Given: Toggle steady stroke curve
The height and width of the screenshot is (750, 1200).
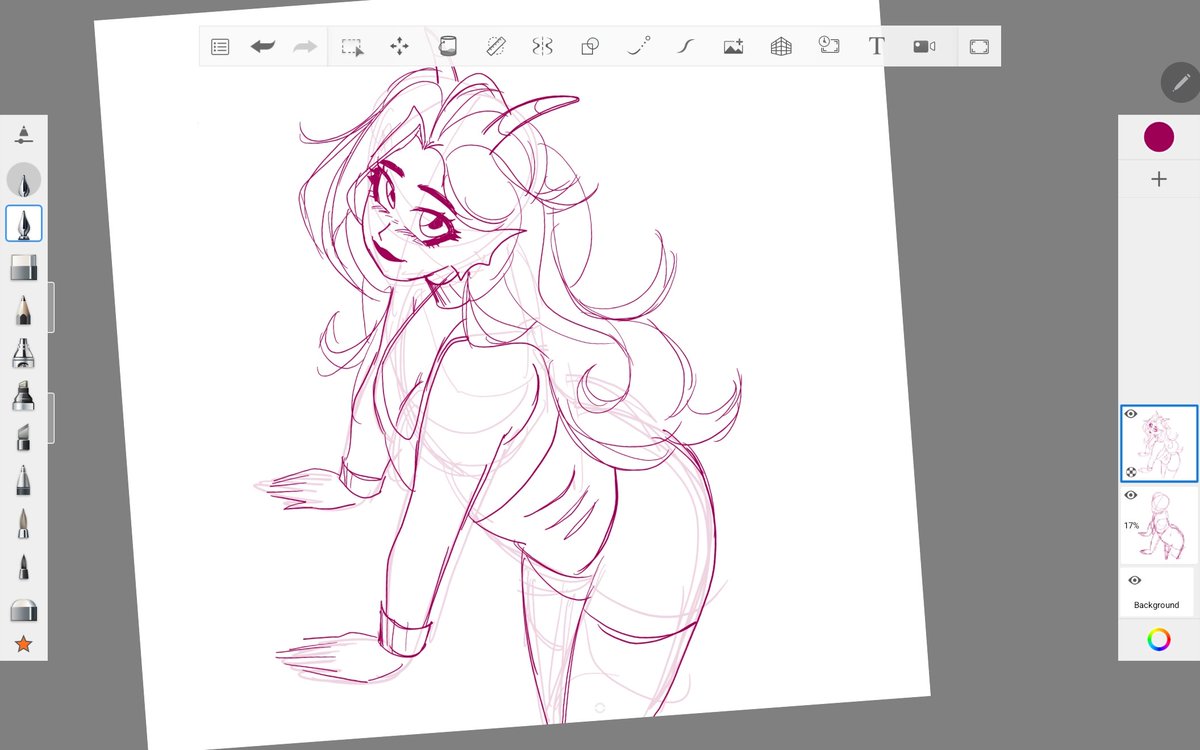Looking at the screenshot, I should click(685, 46).
